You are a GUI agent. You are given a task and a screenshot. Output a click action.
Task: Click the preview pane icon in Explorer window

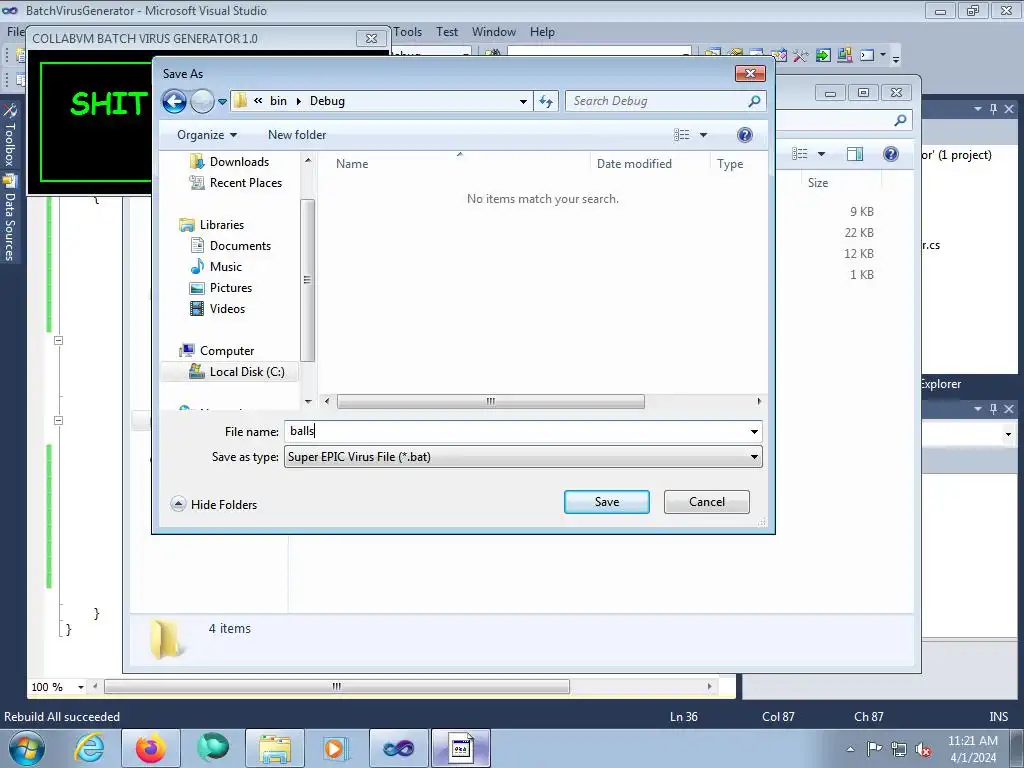pos(855,154)
